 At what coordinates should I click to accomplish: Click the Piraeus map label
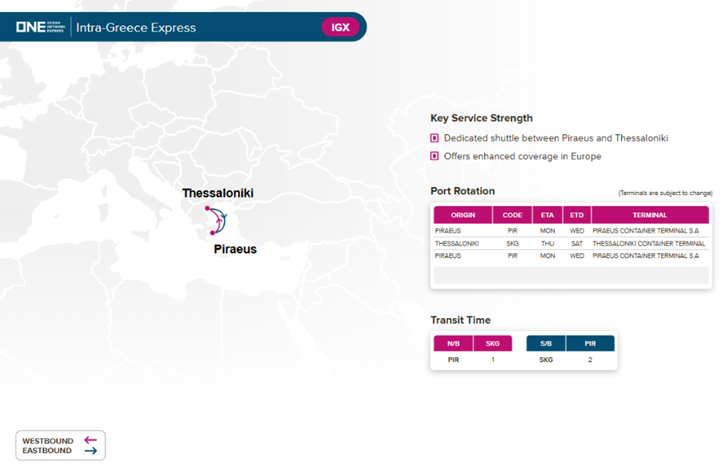235,249
